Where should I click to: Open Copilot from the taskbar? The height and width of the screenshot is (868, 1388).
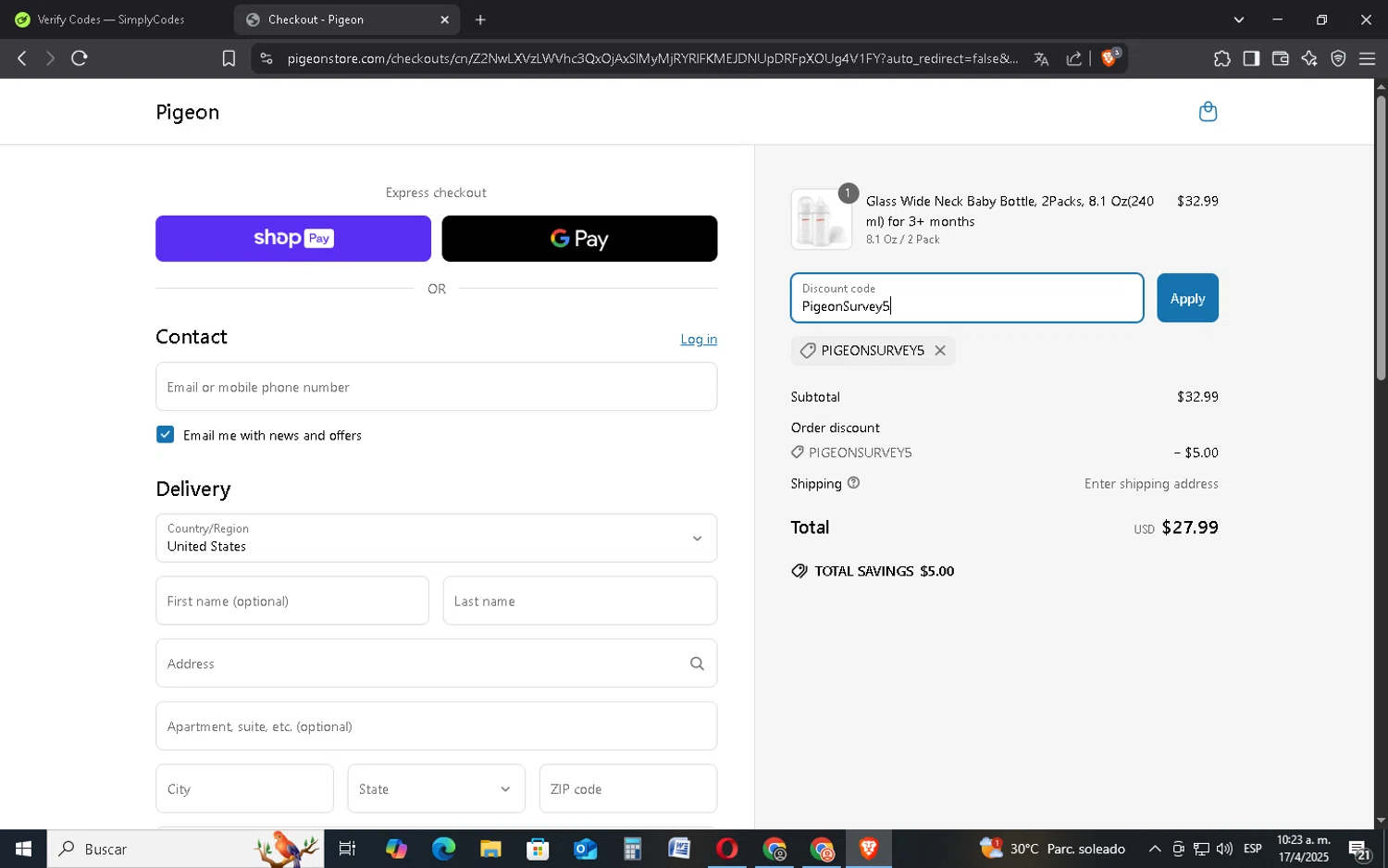(396, 849)
